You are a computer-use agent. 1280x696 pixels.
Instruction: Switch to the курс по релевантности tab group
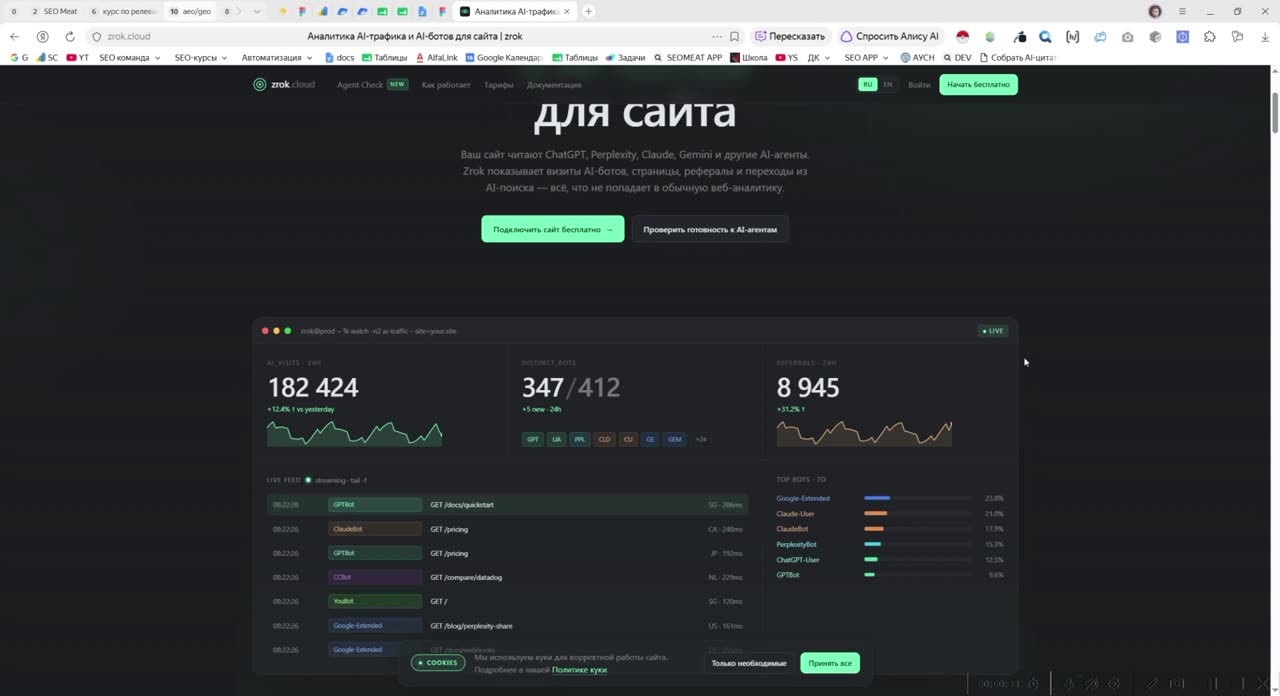[124, 11]
